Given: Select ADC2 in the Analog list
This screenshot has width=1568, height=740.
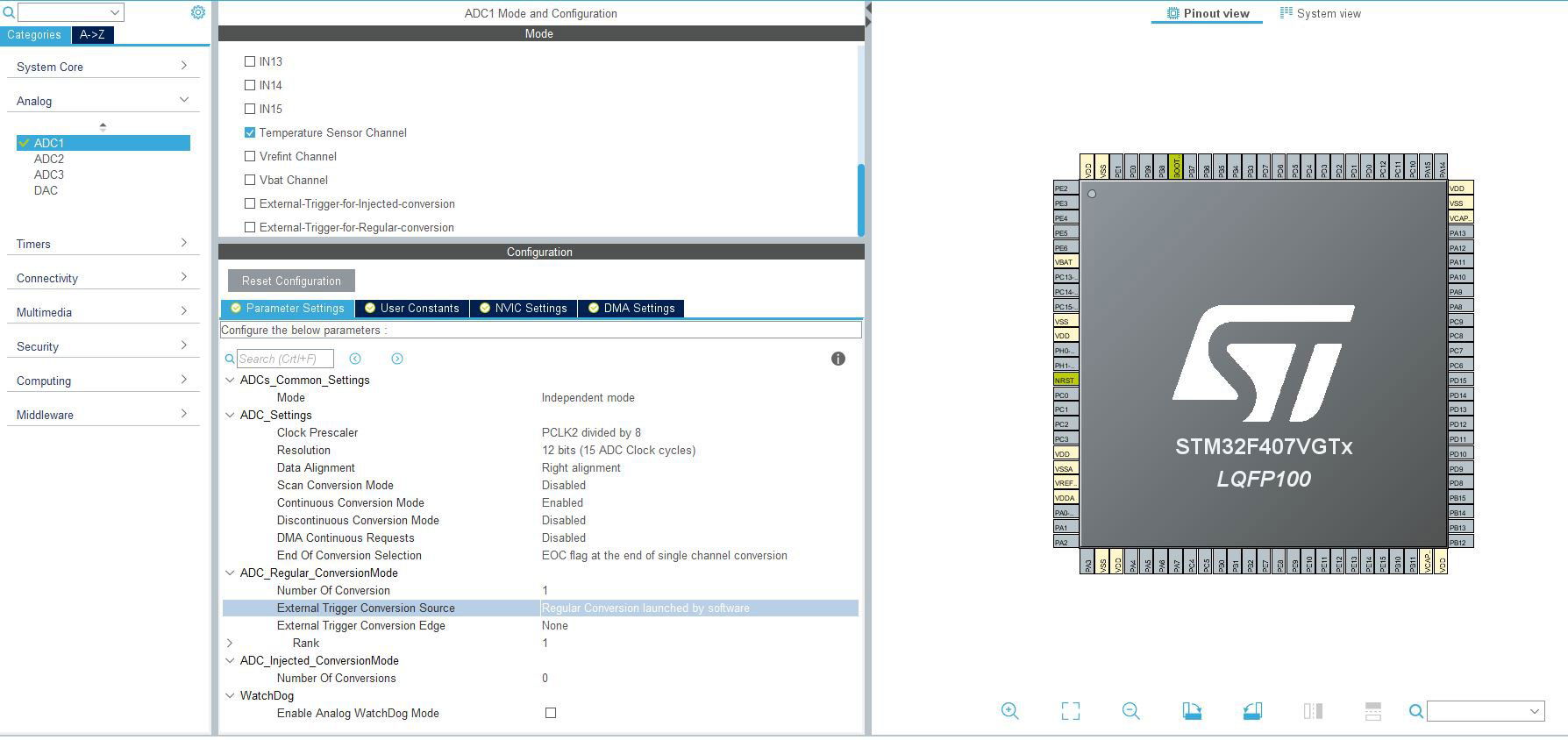Looking at the screenshot, I should coord(49,159).
